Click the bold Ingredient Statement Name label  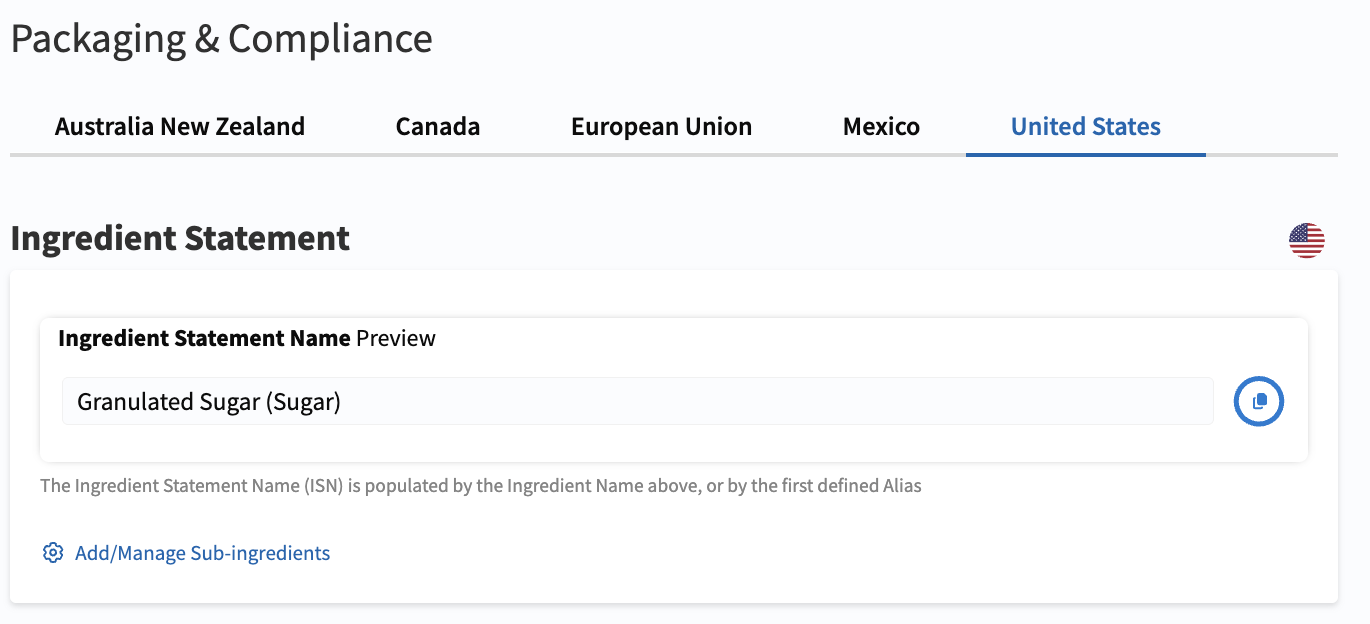click(x=204, y=338)
